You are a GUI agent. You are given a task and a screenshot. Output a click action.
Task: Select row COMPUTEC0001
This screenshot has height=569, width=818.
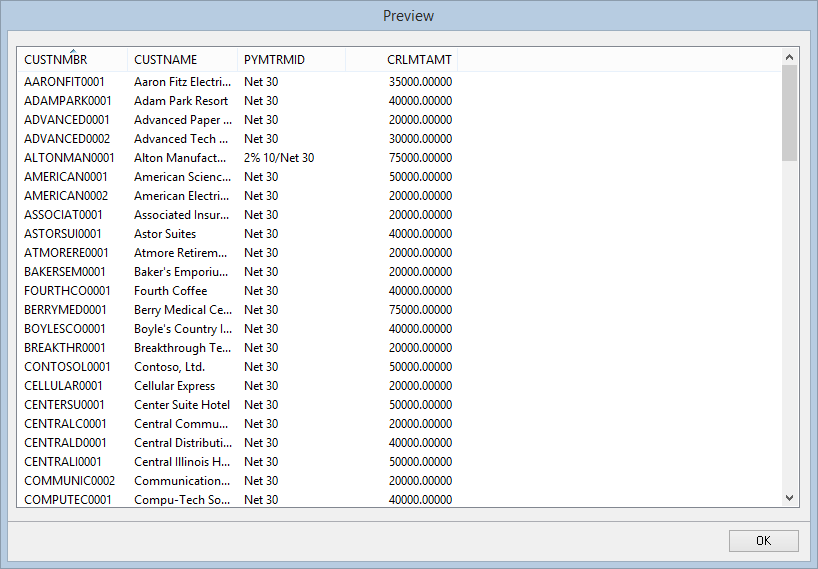(238, 500)
